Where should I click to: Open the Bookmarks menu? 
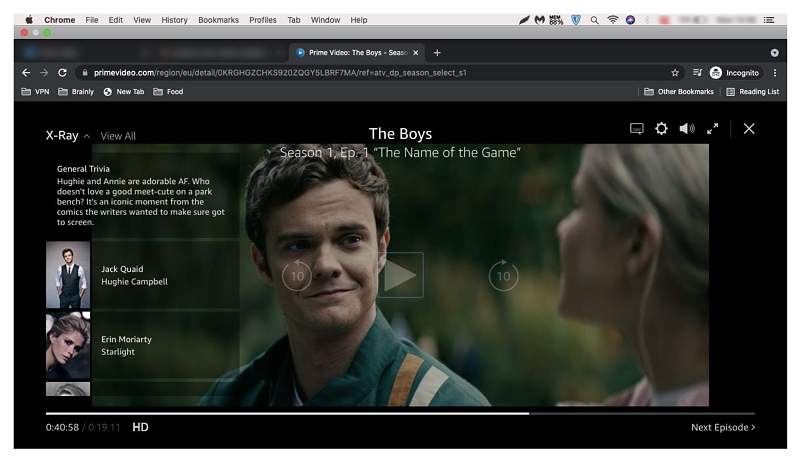[x=218, y=20]
